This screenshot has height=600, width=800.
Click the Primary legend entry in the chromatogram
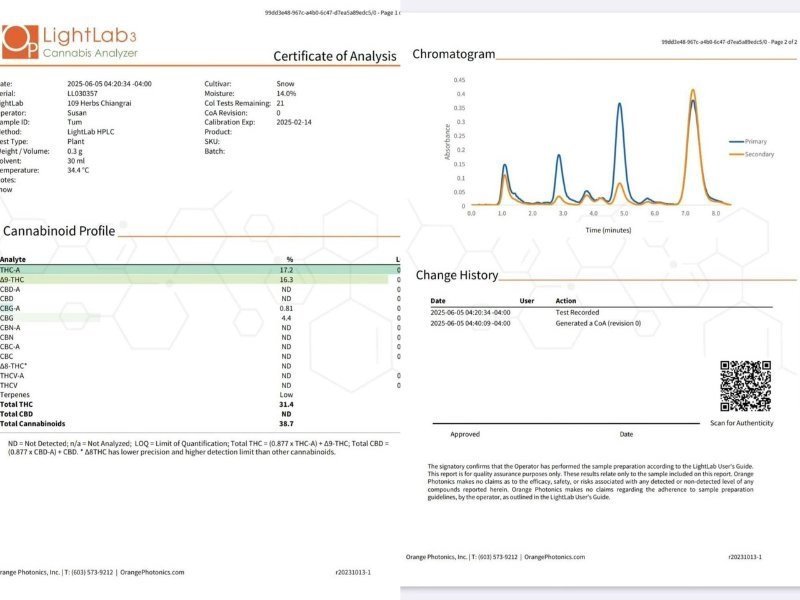click(748, 141)
